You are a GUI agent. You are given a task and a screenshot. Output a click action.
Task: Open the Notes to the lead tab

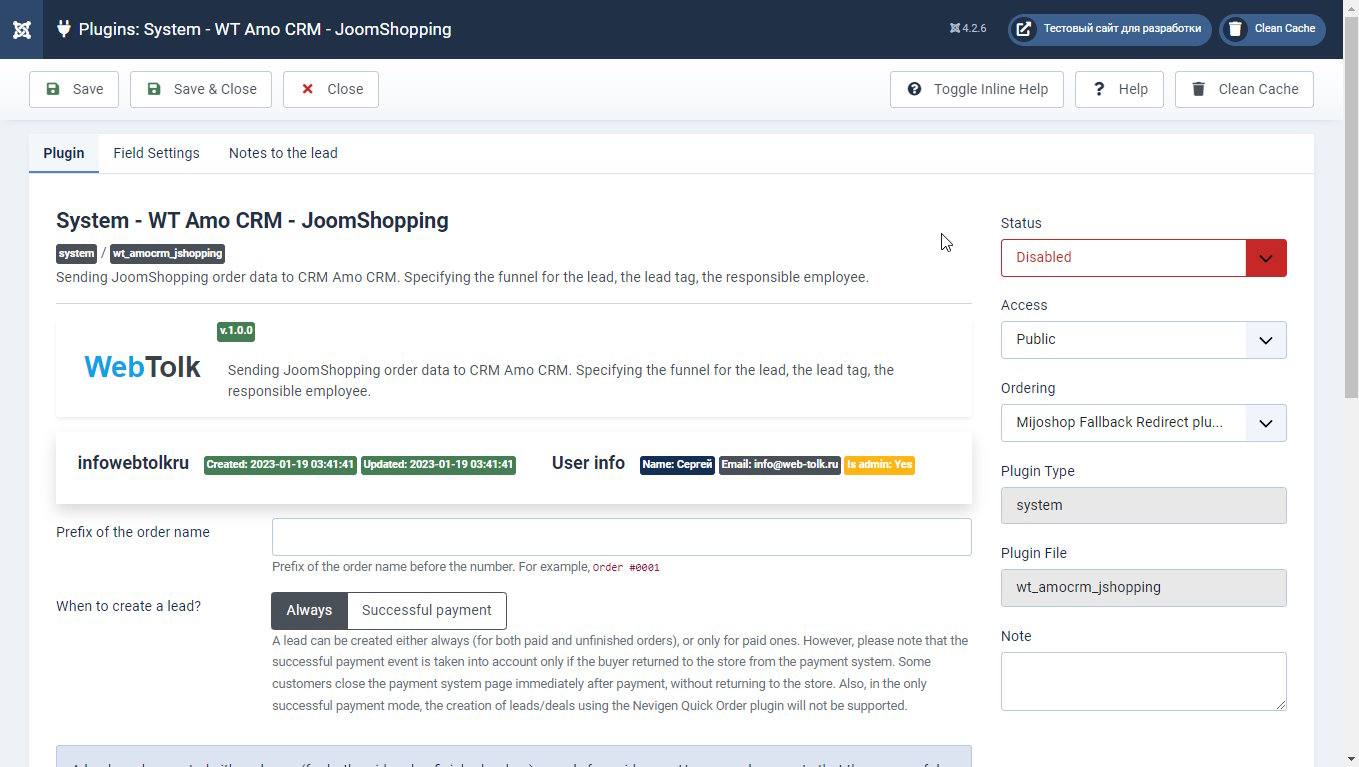click(x=283, y=153)
